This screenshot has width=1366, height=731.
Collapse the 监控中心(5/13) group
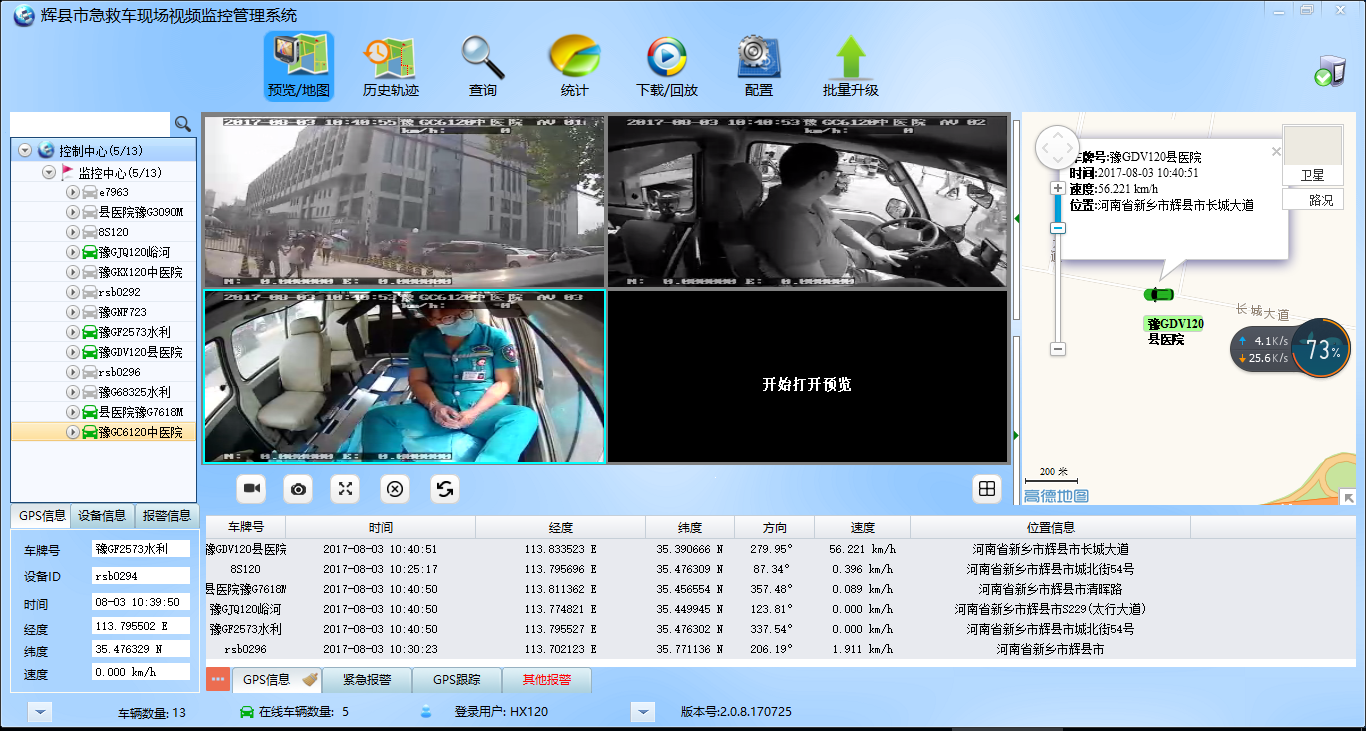click(x=48, y=172)
